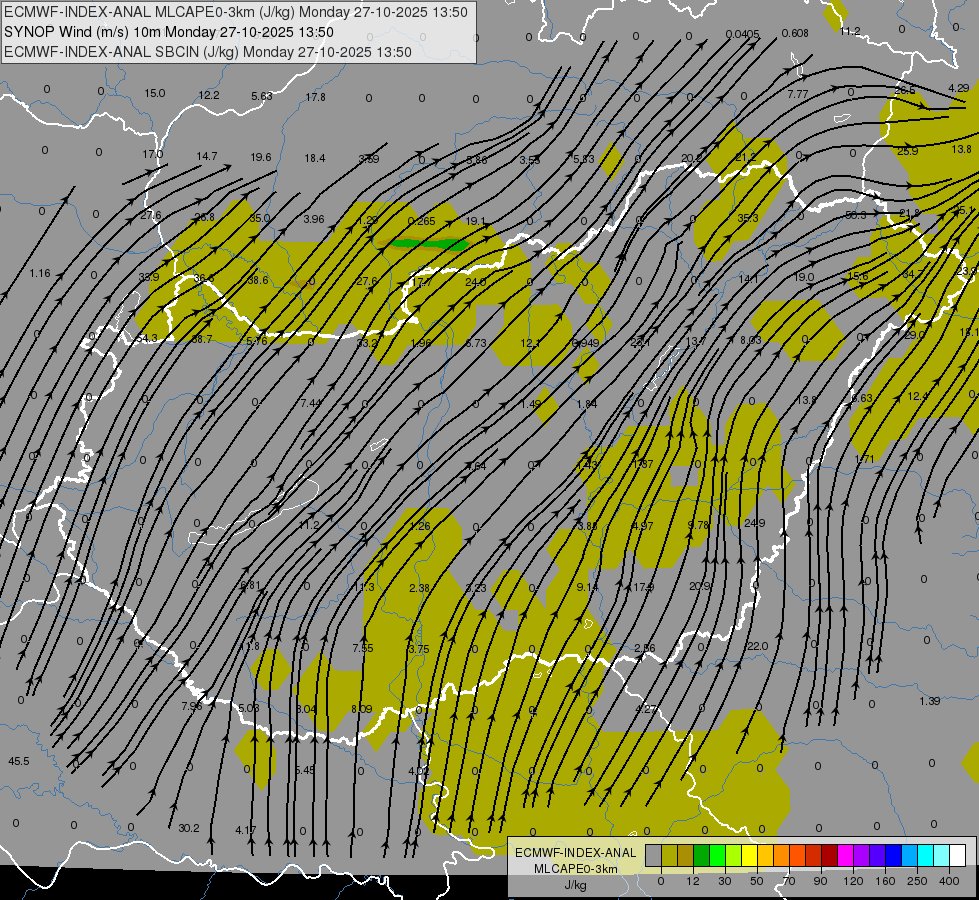Screen dimensions: 979x900
Task: Click the map value '12.4'
Action: pos(918,397)
